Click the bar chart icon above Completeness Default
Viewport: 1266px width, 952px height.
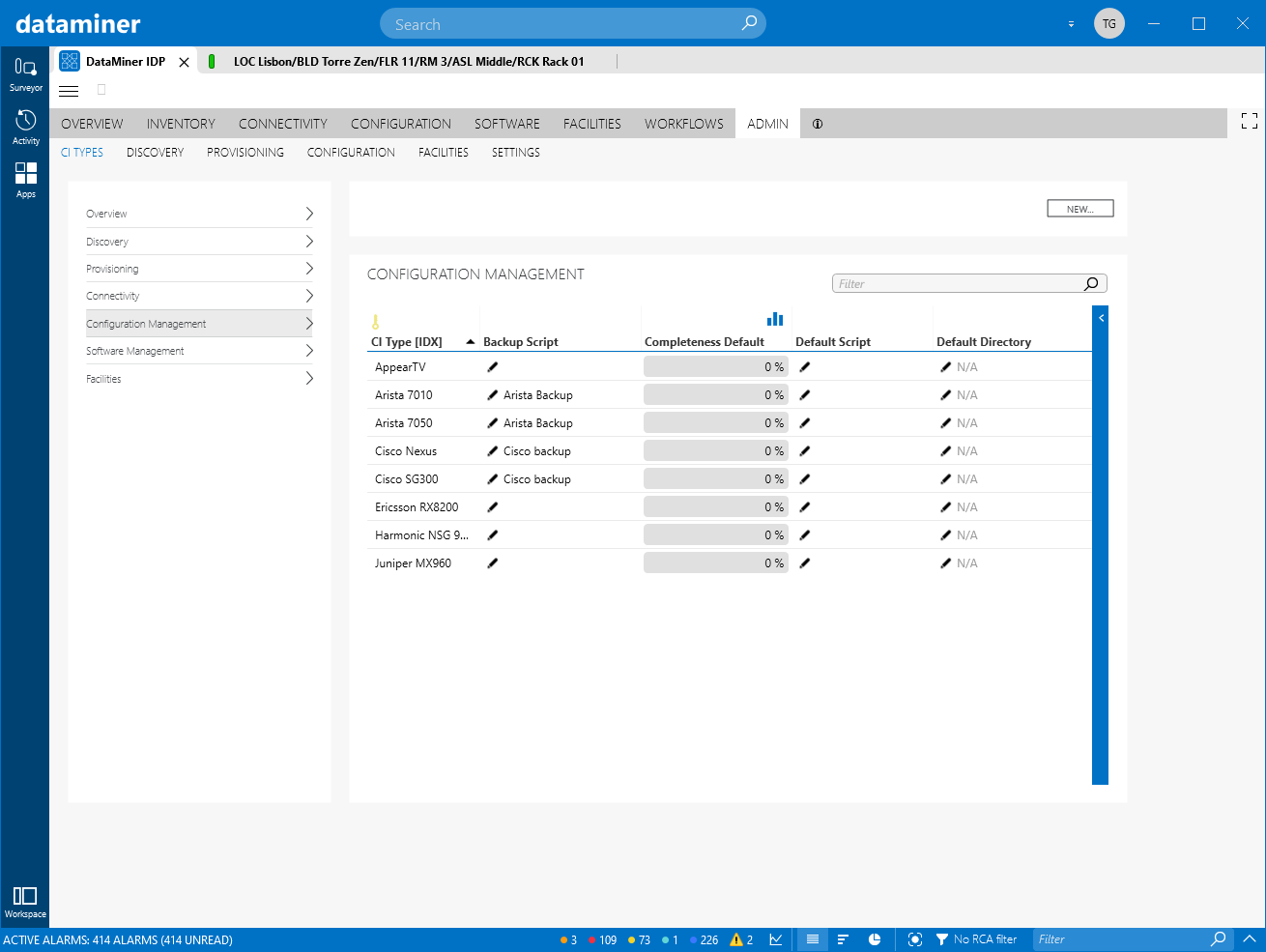point(775,319)
